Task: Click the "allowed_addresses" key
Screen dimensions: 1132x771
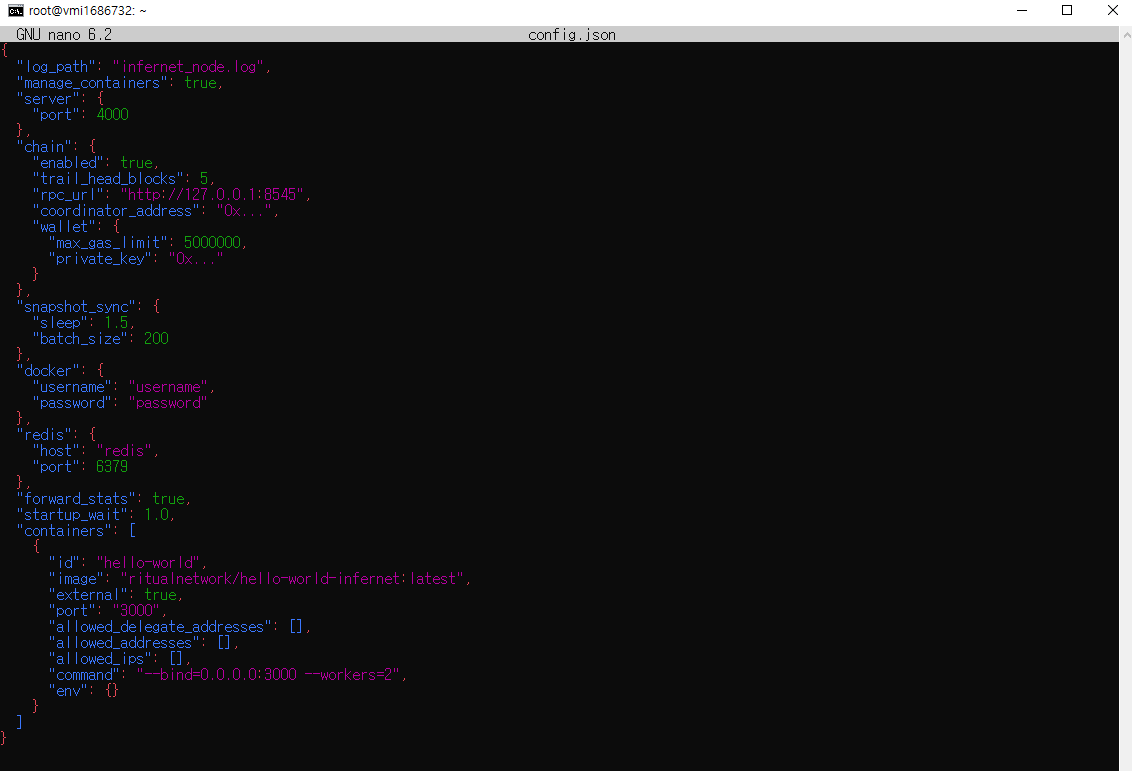Action: point(124,642)
